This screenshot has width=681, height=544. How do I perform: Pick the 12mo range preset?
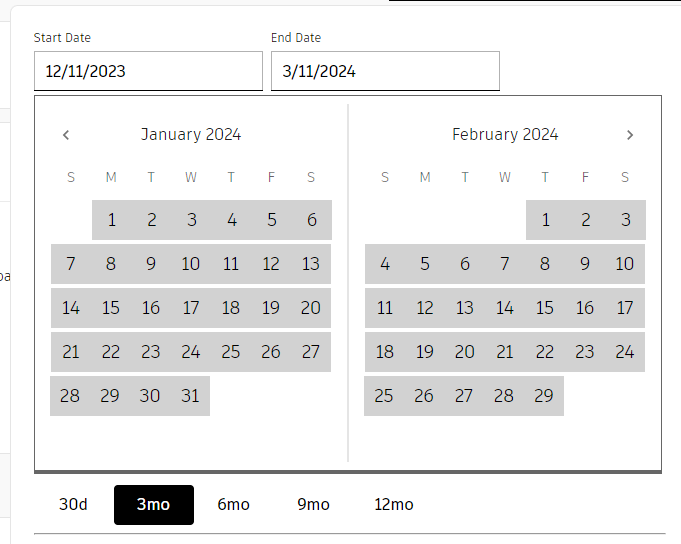click(x=393, y=504)
